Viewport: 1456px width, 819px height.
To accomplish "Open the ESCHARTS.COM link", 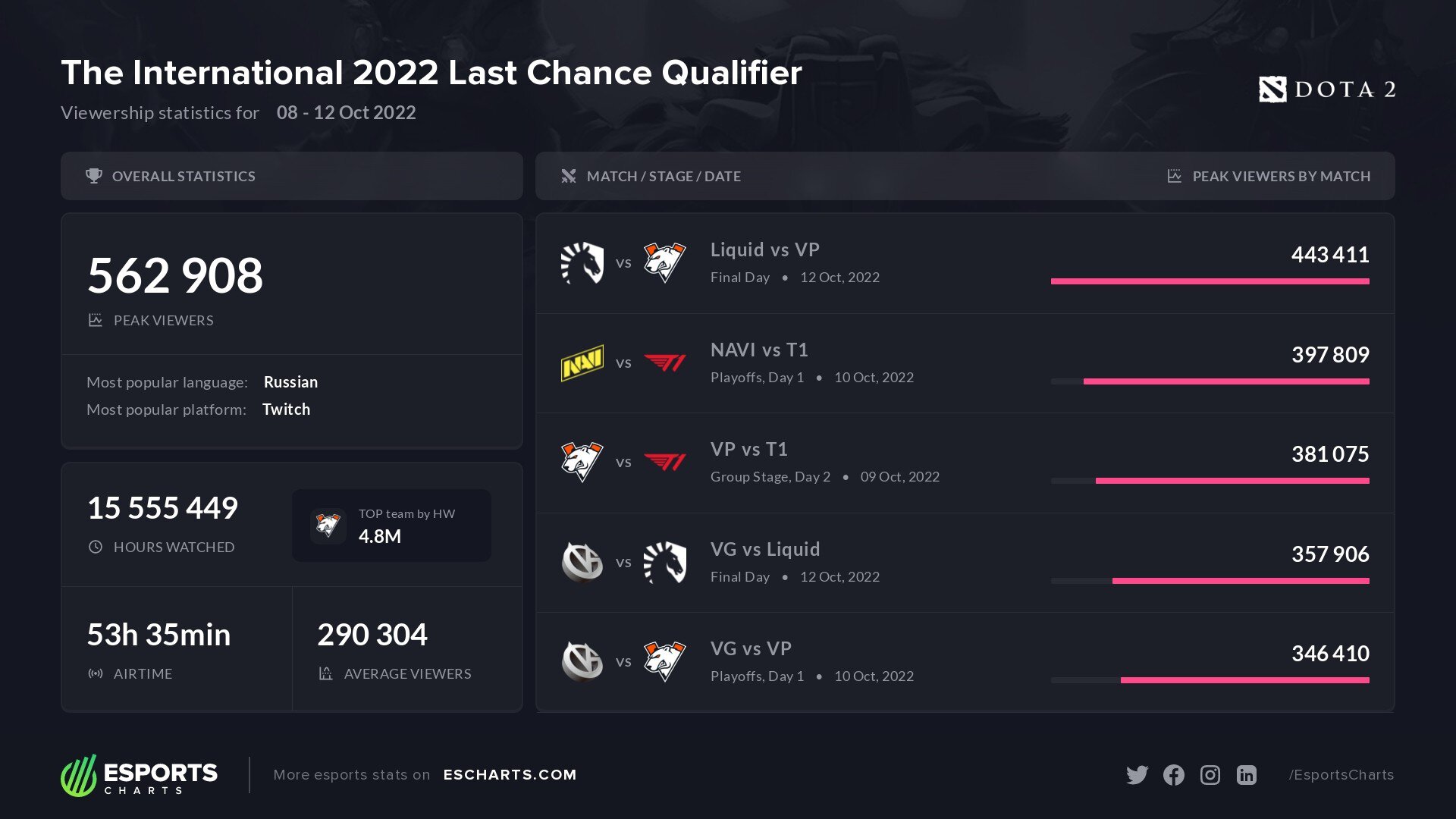I will 510,775.
